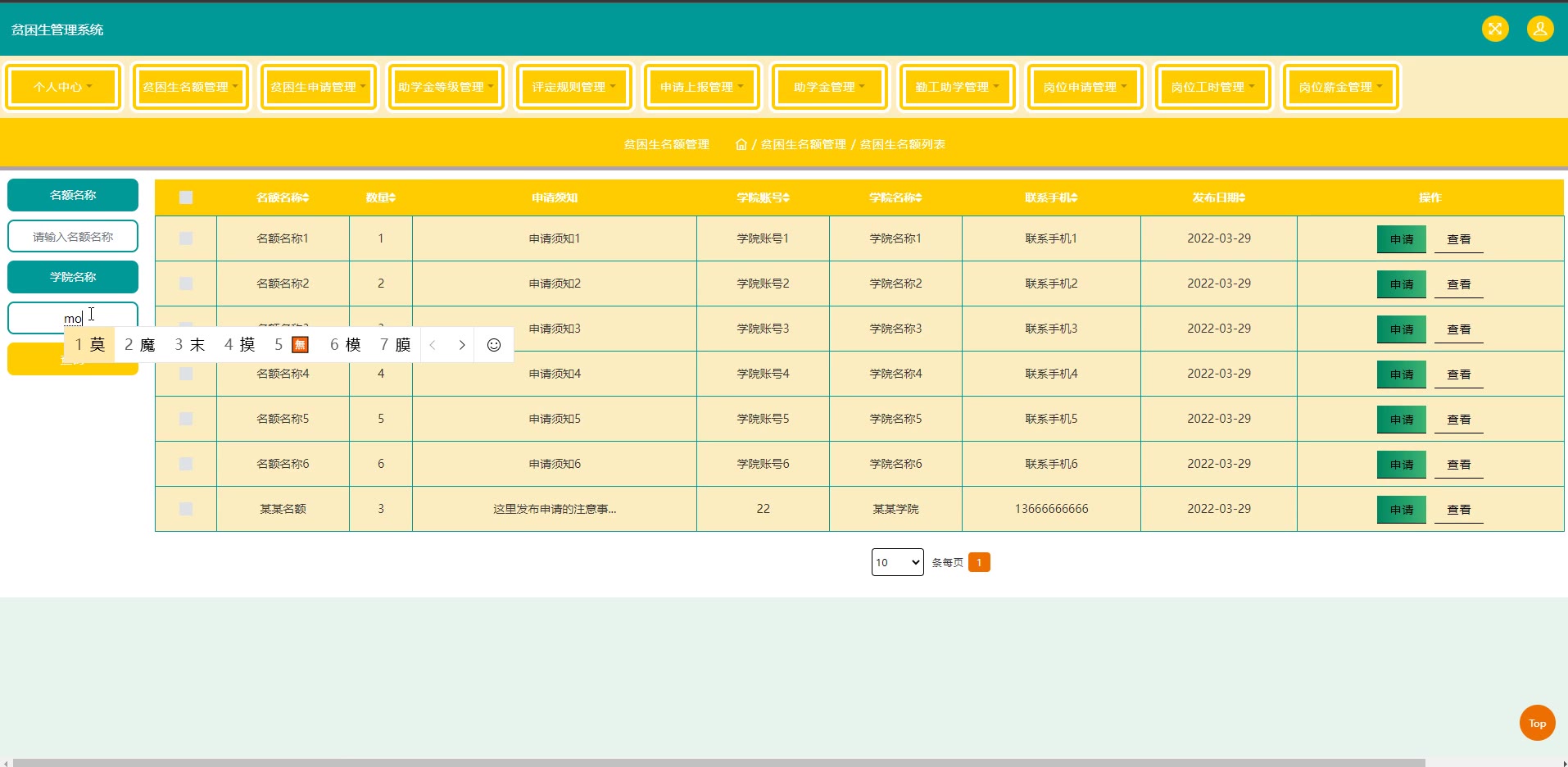Image resolution: width=1568 pixels, height=767 pixels.
Task: Open the user profile icon
Action: 1540,29
